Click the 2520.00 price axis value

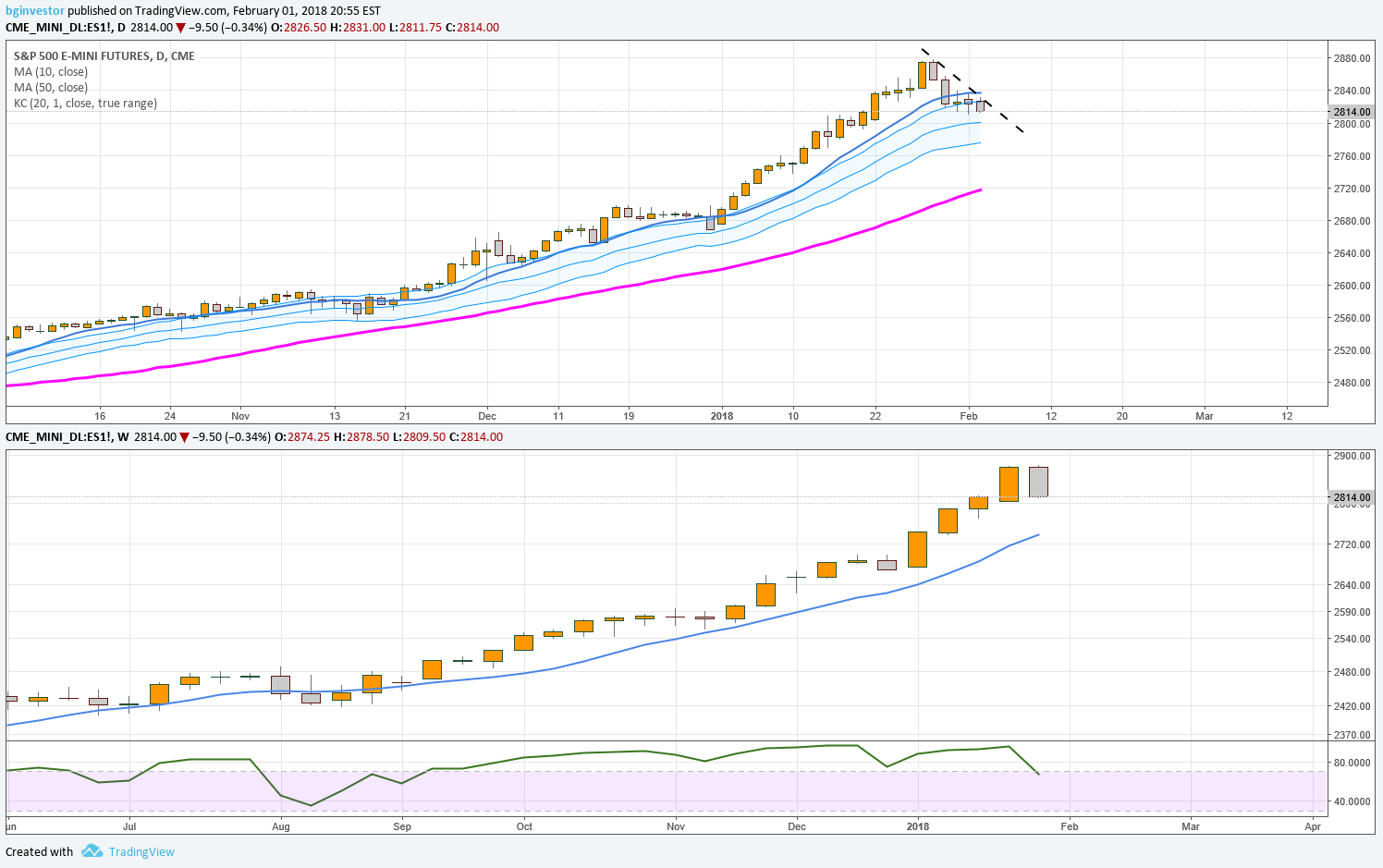(1352, 350)
